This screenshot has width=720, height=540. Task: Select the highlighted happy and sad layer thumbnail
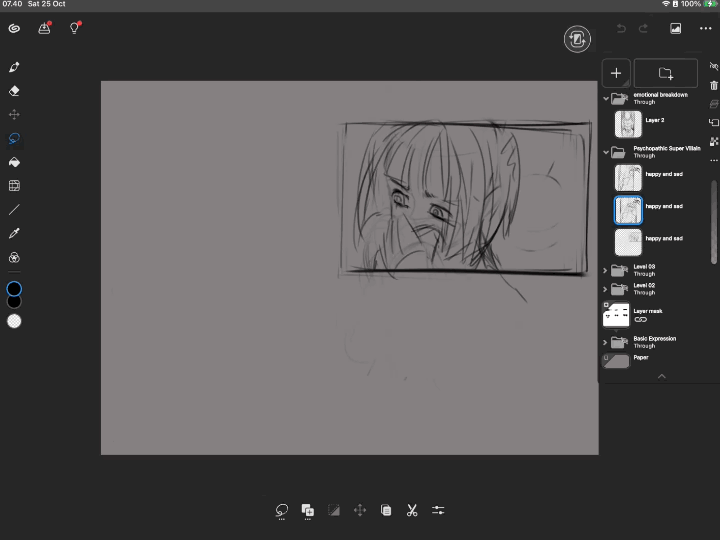pos(628,210)
